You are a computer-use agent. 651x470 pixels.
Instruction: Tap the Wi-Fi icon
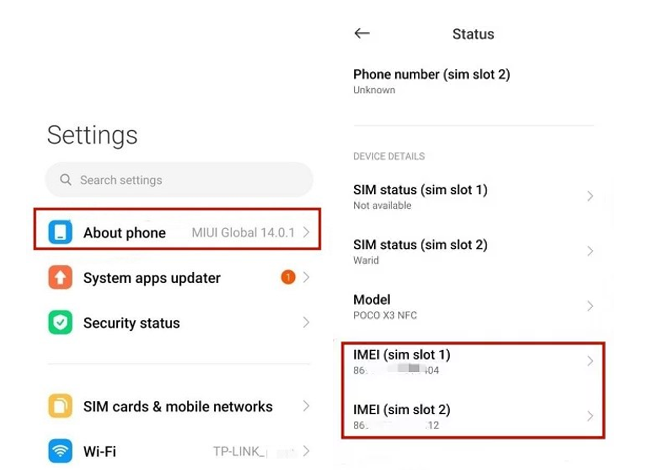pyautogui.click(x=60, y=451)
